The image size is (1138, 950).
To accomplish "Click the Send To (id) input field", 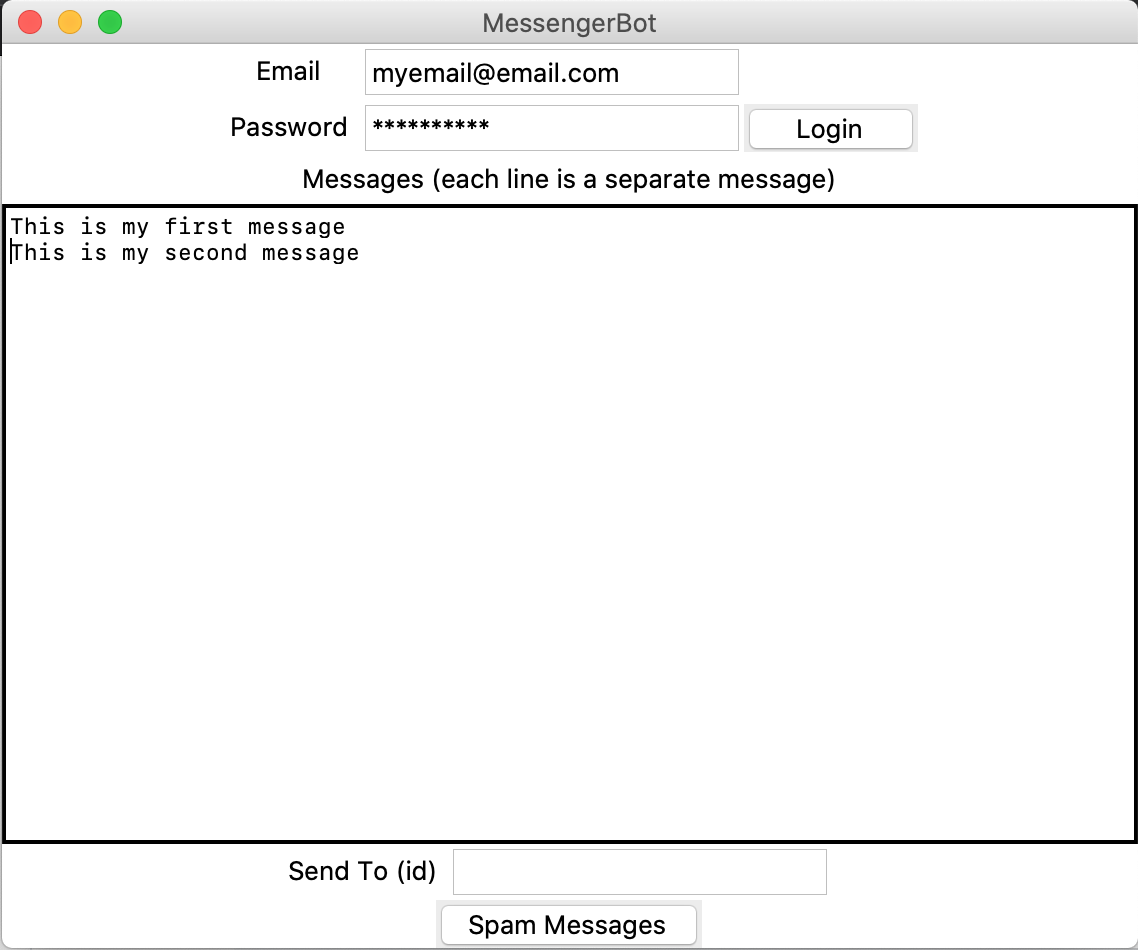I will pyautogui.click(x=639, y=872).
